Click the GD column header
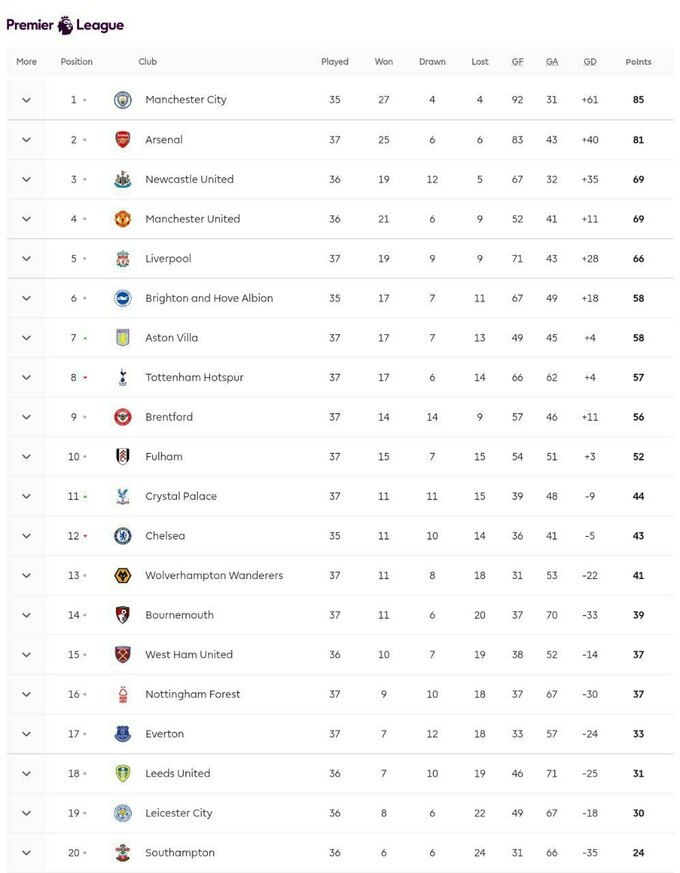 coord(590,62)
